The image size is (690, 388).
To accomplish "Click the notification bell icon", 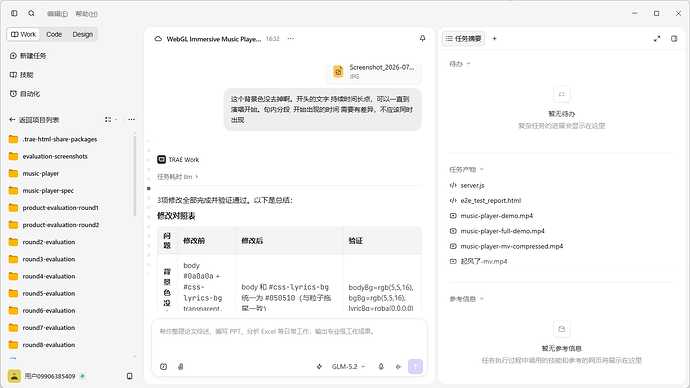I will (422, 39).
